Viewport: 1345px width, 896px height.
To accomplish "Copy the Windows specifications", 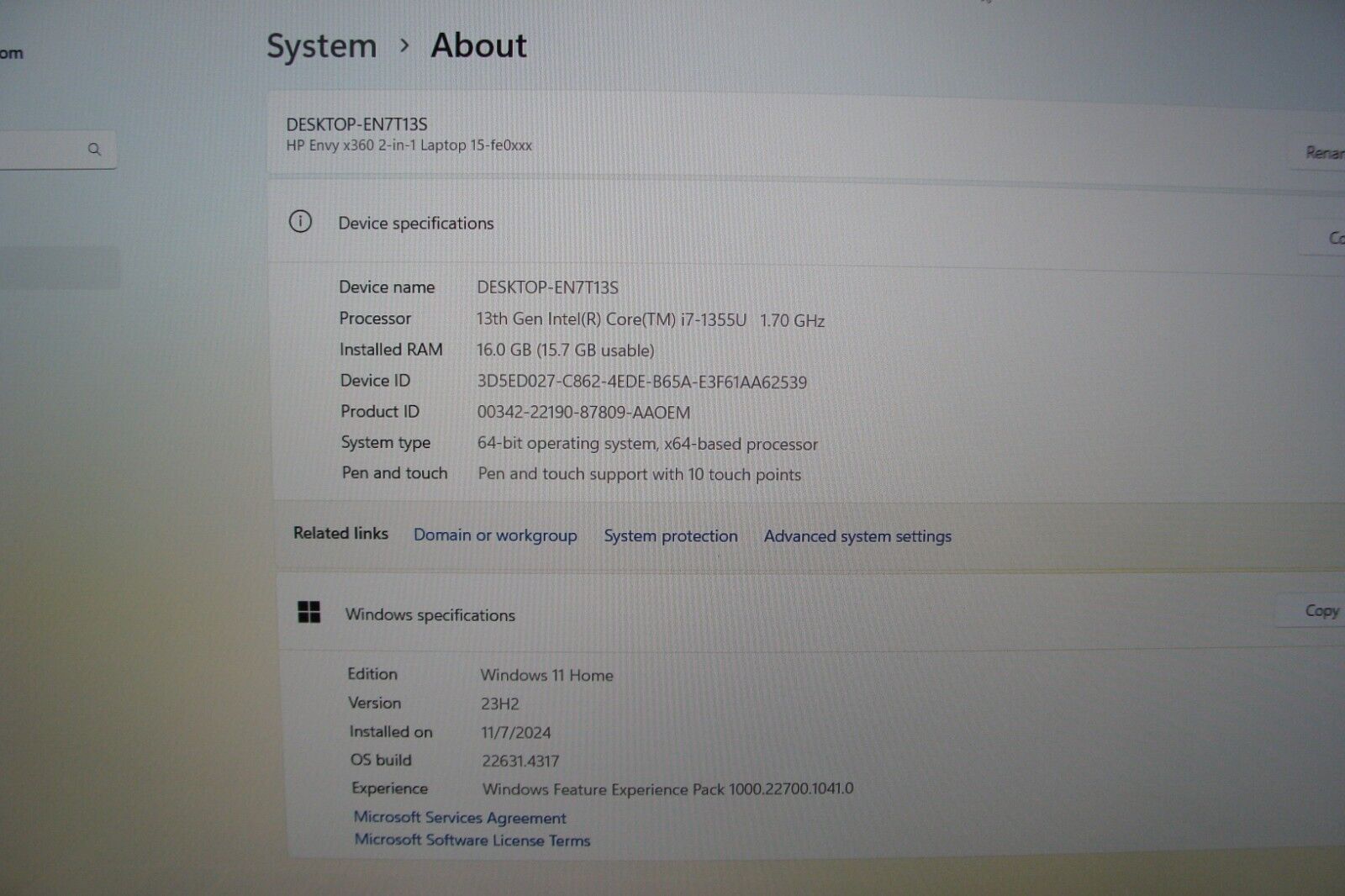I will coord(1311,611).
